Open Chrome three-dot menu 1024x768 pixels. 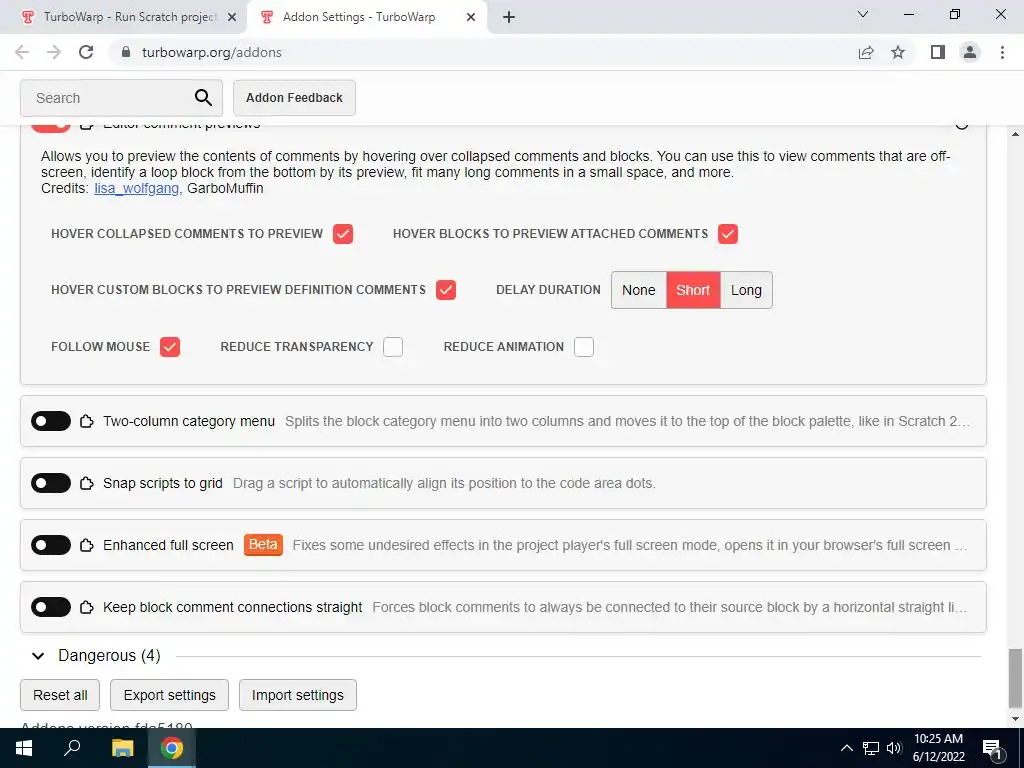[1002, 52]
